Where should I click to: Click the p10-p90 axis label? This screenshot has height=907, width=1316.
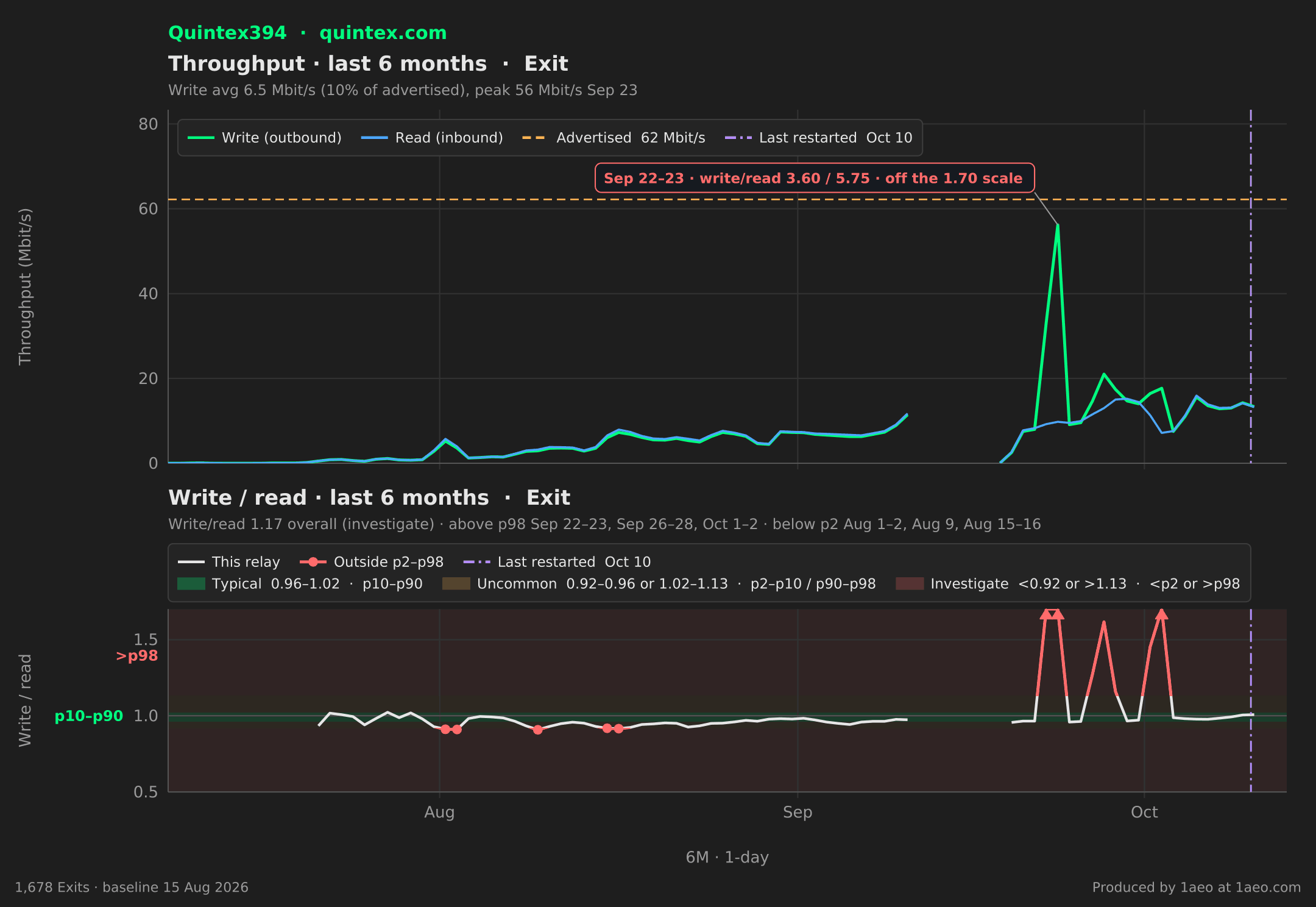point(89,716)
